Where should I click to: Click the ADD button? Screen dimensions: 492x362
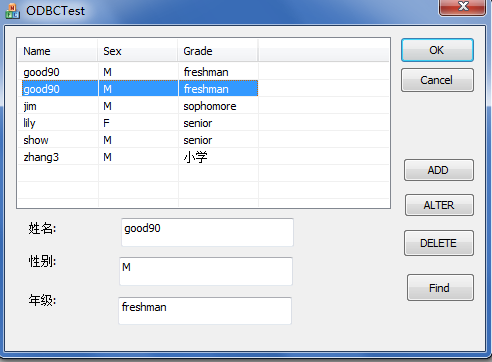click(439, 170)
